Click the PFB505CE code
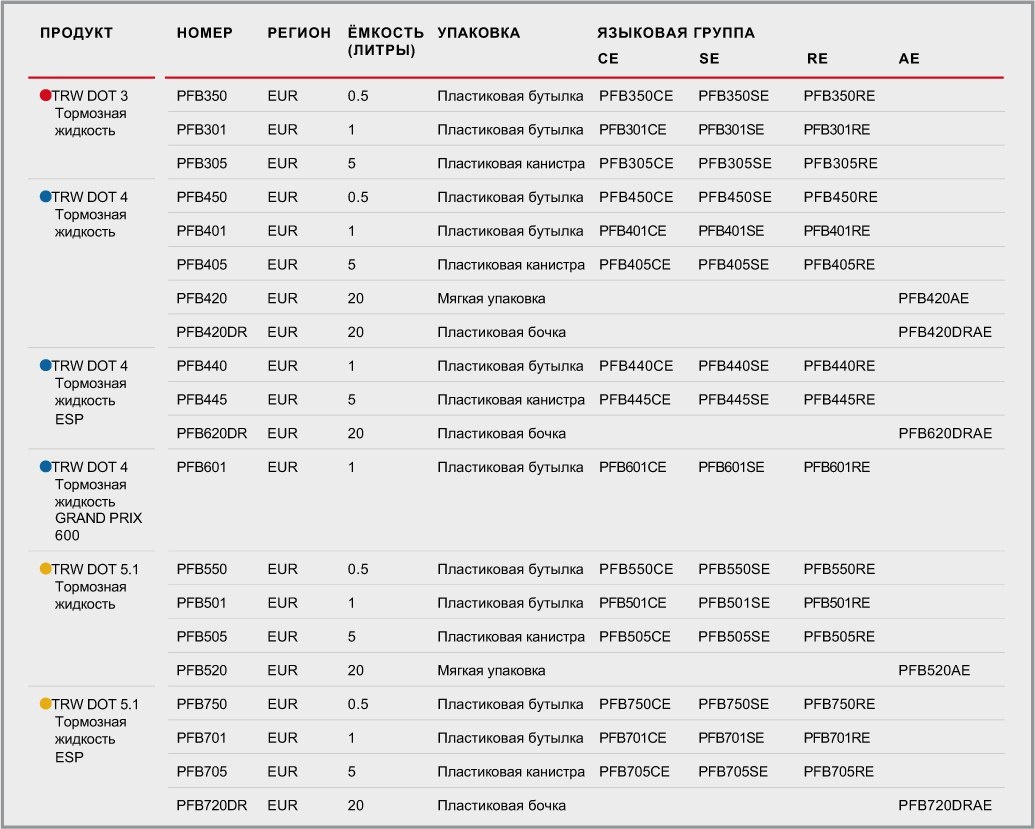This screenshot has width=1035, height=829. 634,637
